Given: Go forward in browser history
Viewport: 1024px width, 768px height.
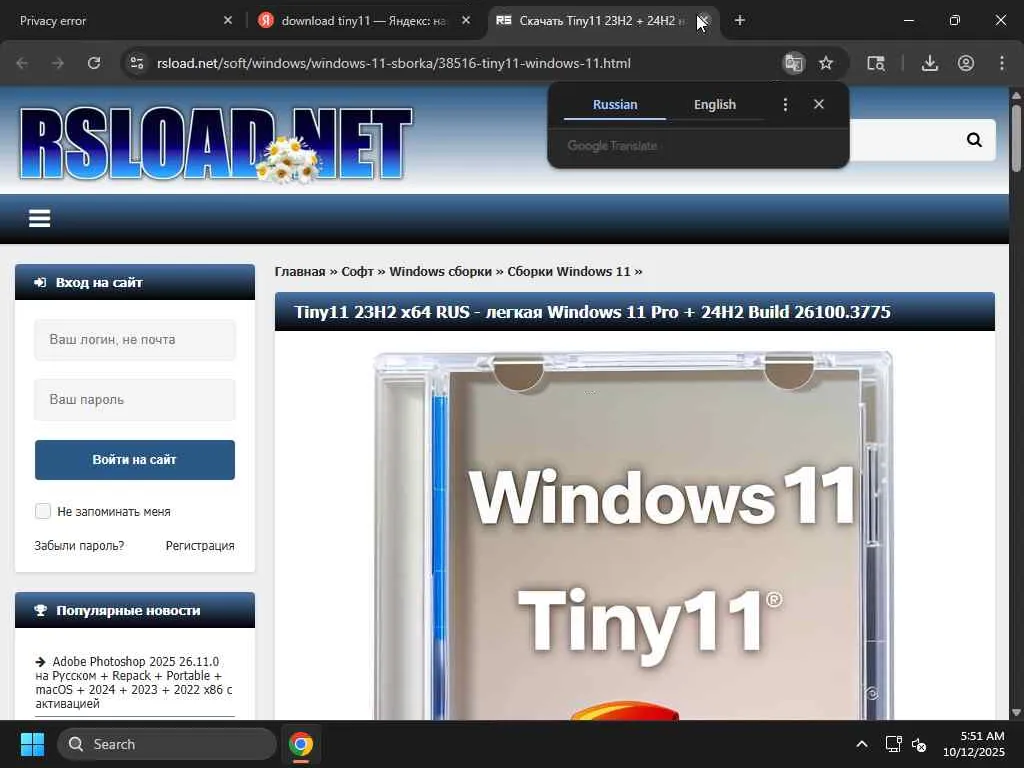Looking at the screenshot, I should (57, 63).
